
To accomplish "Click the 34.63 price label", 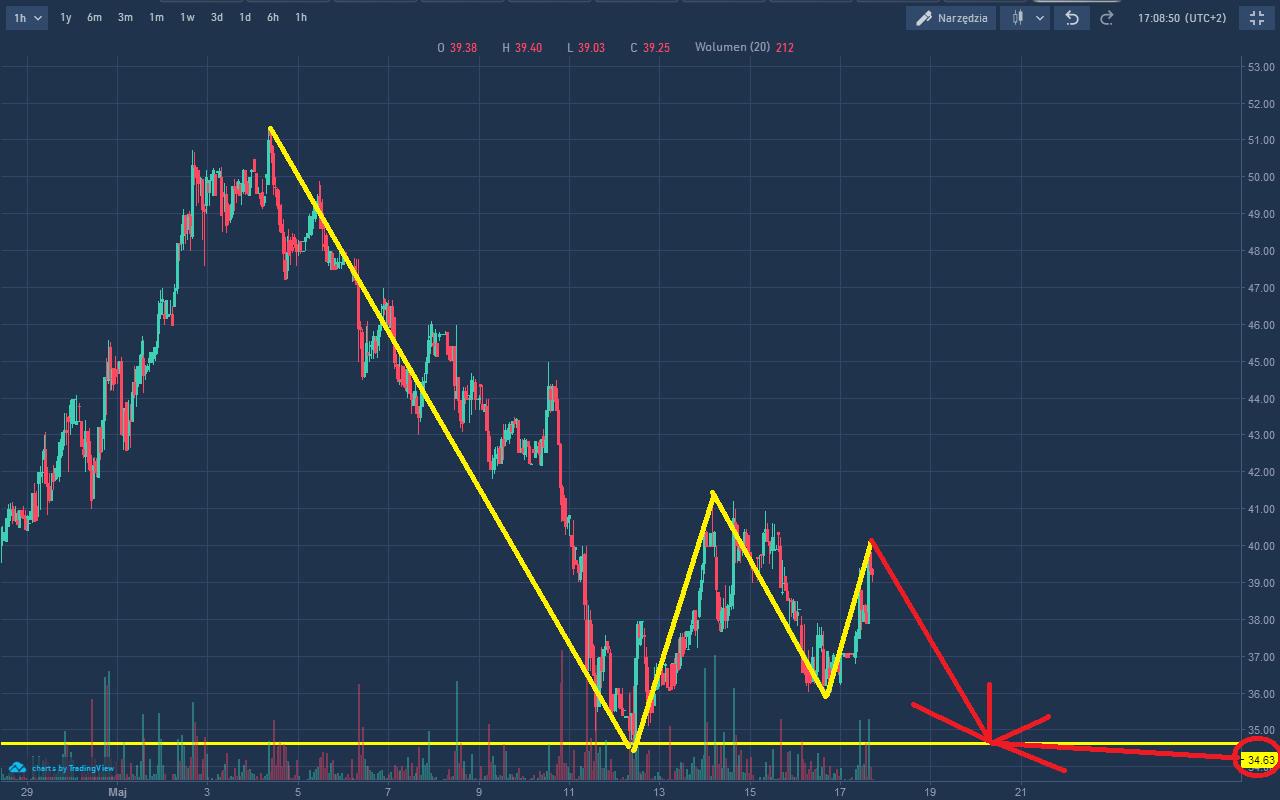I will coord(1260,760).
